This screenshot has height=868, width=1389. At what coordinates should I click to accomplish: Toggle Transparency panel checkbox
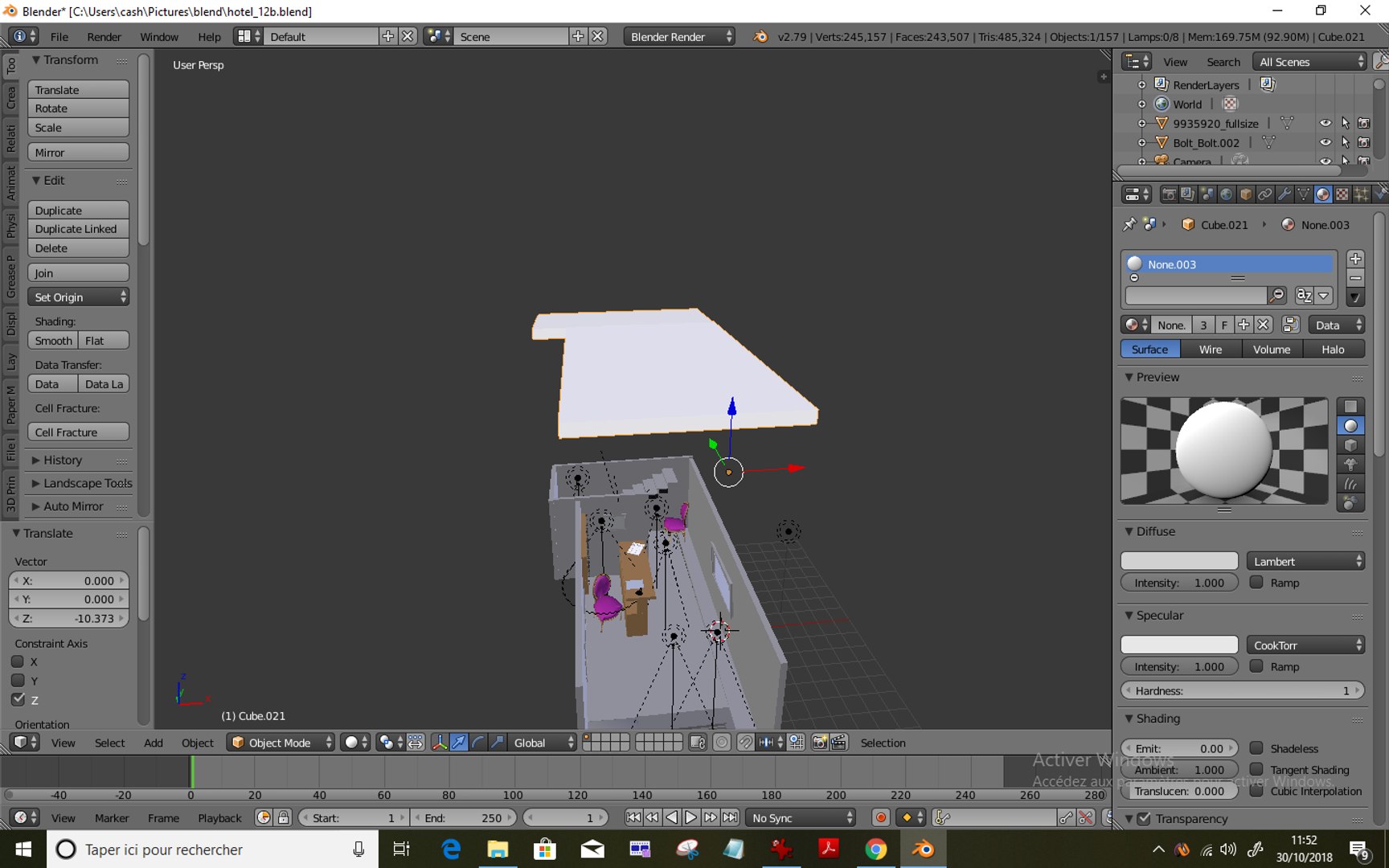coord(1144,818)
